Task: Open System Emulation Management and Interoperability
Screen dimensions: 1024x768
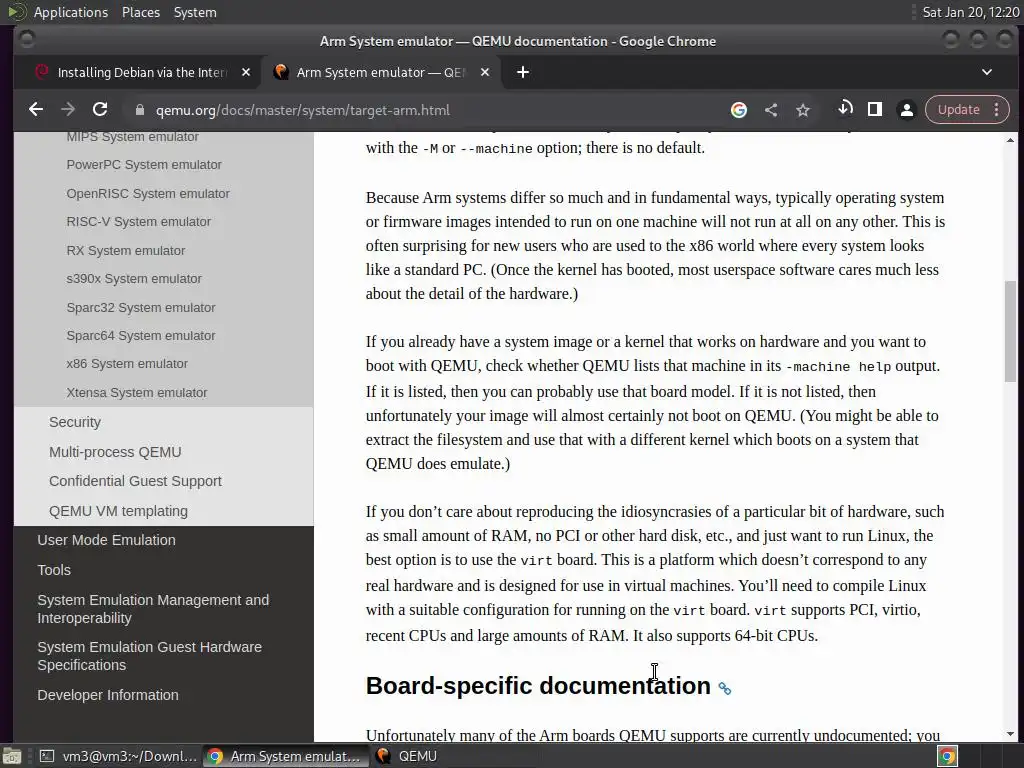Action: tap(153, 609)
